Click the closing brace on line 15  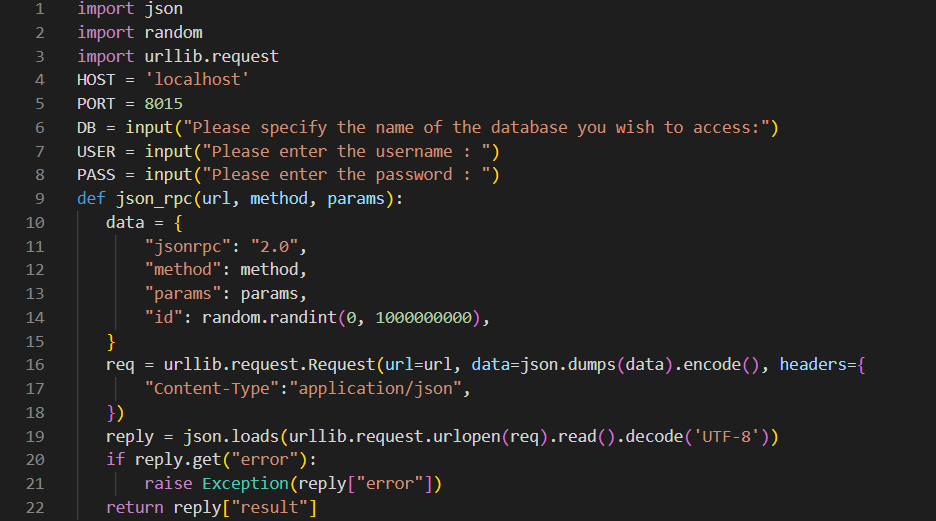(110, 341)
